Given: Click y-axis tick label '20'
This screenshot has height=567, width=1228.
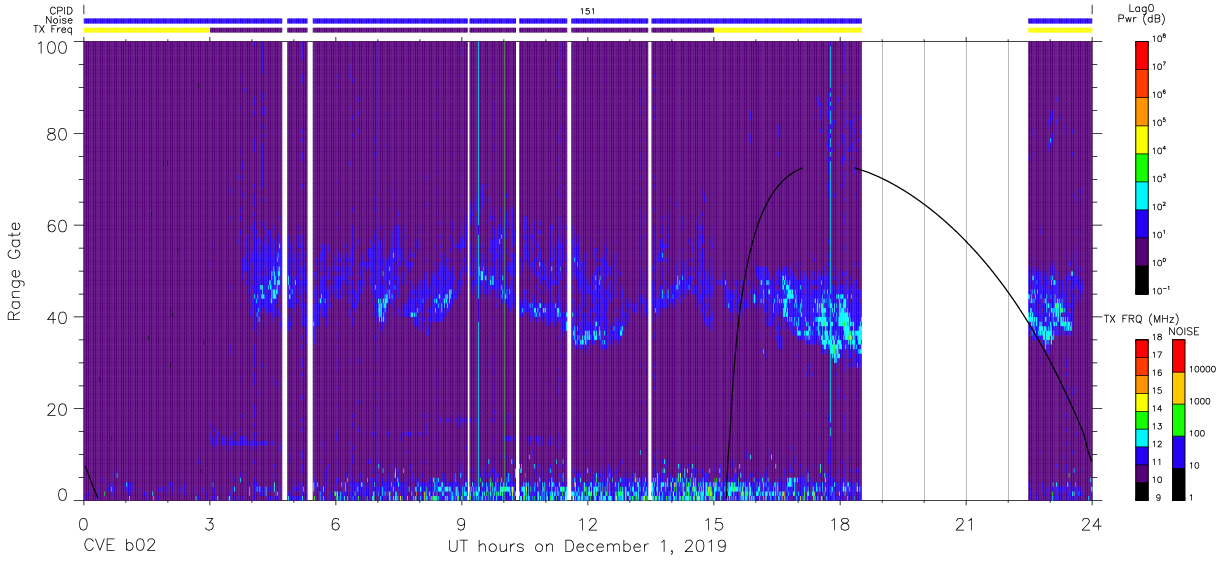Looking at the screenshot, I should [x=58, y=409].
